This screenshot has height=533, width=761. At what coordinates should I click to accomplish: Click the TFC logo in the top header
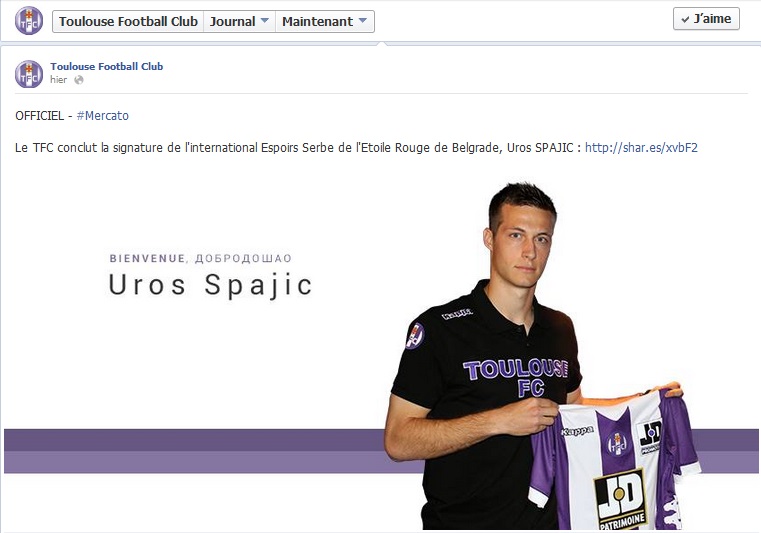(x=29, y=20)
